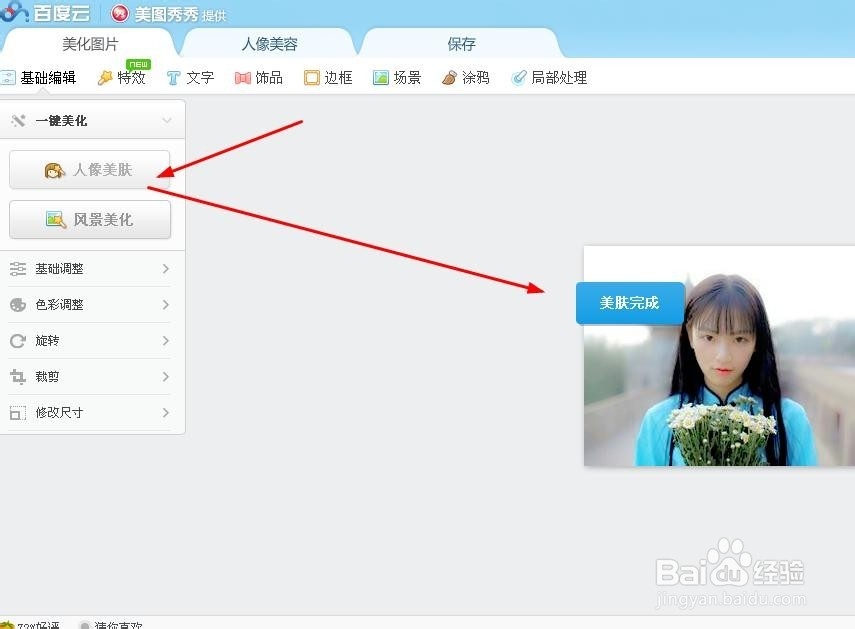Screen dimensions: 855x629
Task: Open the 场景 scene tool
Action: click(397, 78)
